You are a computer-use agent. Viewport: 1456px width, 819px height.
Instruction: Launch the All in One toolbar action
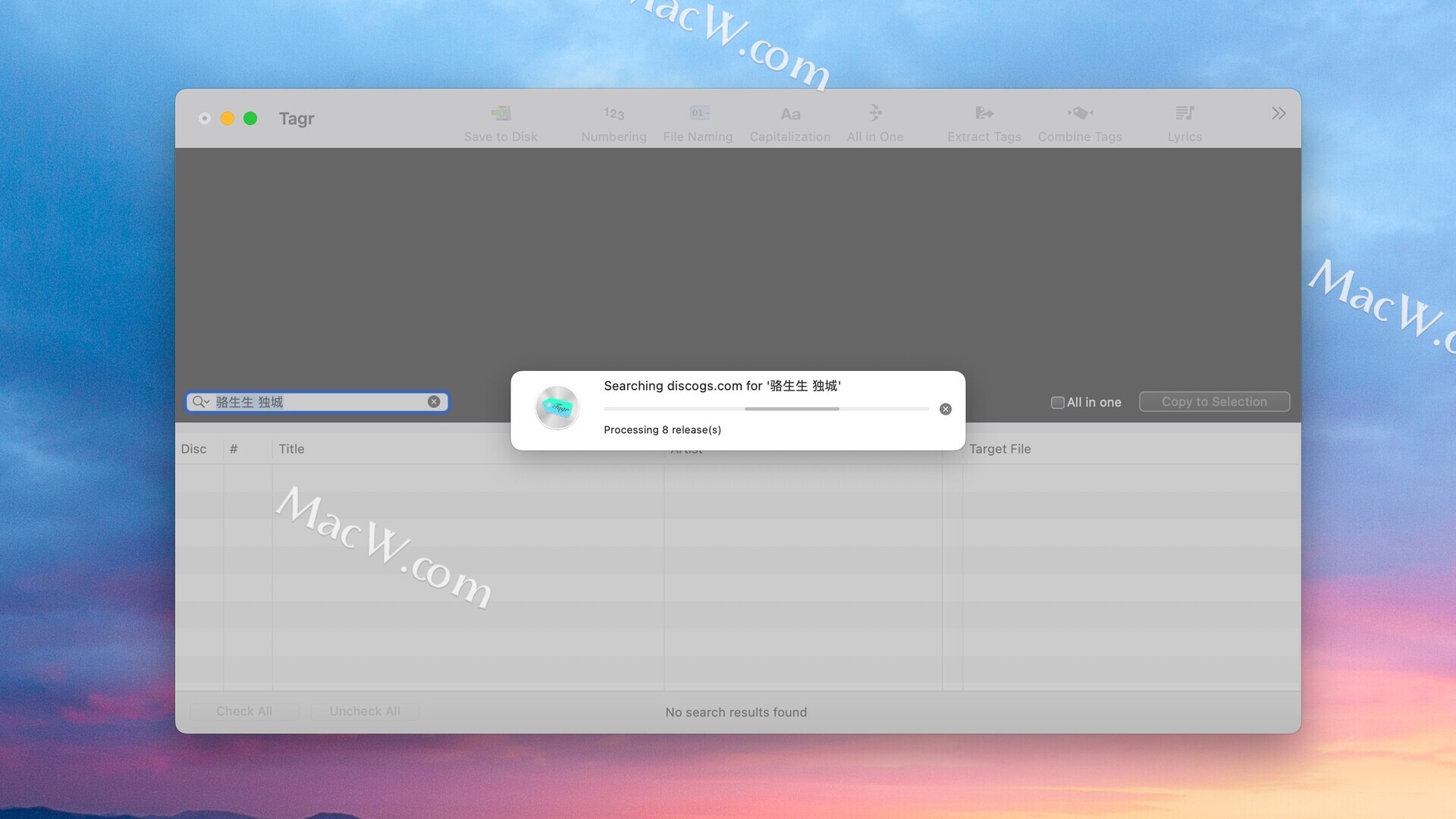point(875,123)
